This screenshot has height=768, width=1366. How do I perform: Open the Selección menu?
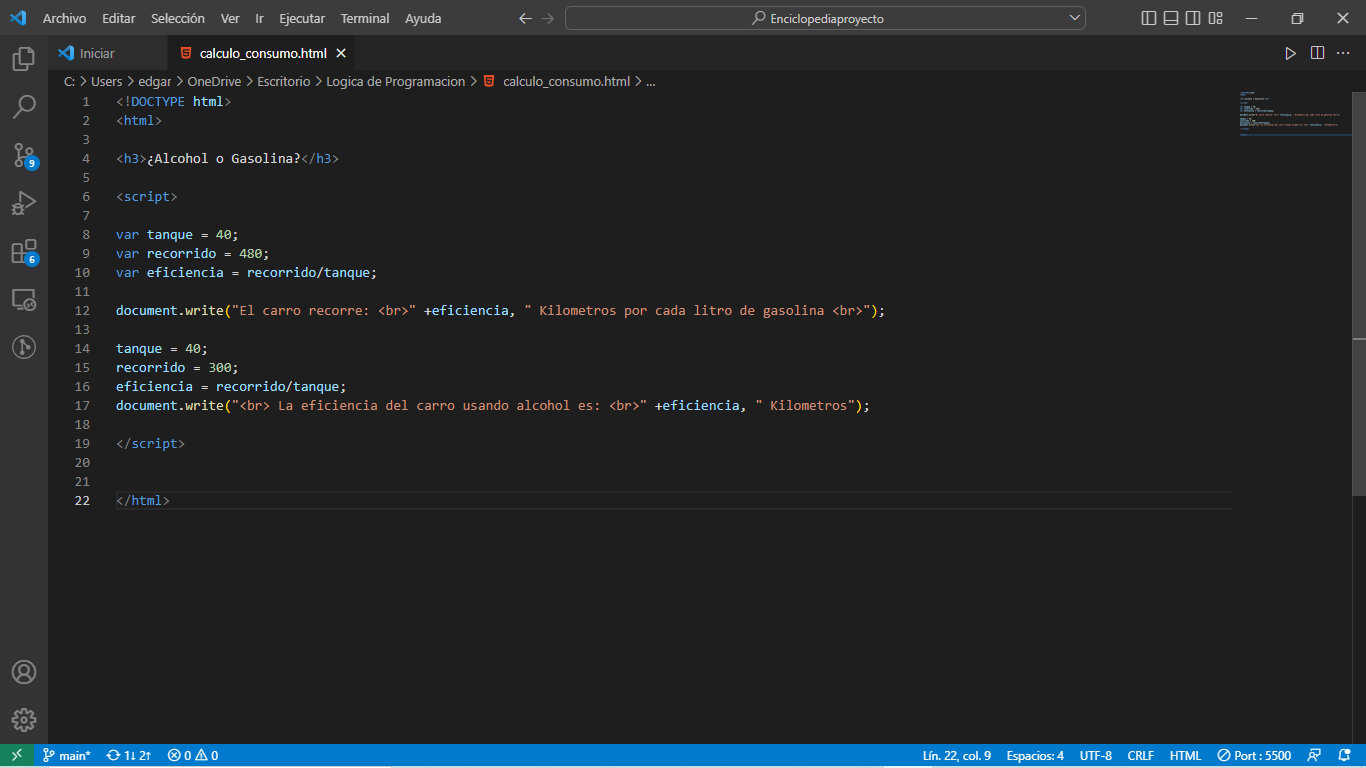click(x=178, y=18)
